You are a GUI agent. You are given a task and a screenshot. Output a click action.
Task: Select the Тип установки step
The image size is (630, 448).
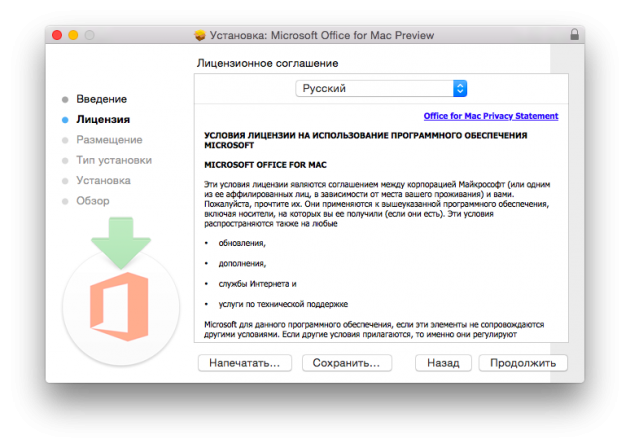click(114, 160)
